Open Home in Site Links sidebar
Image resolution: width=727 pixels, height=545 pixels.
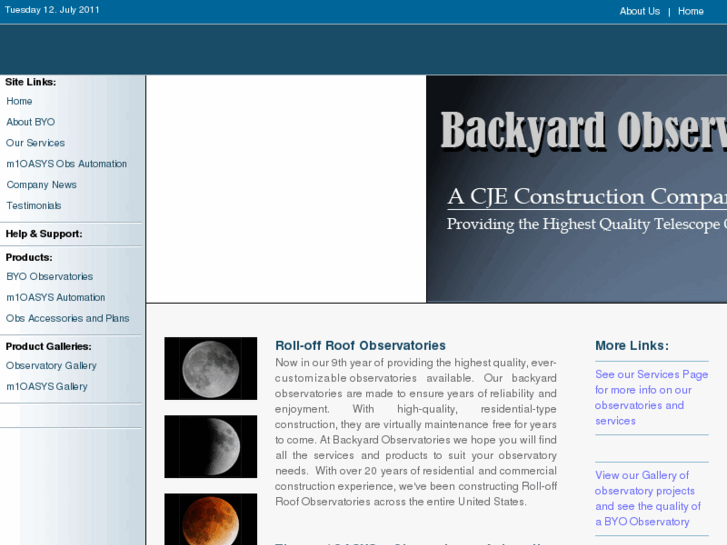click(x=19, y=101)
